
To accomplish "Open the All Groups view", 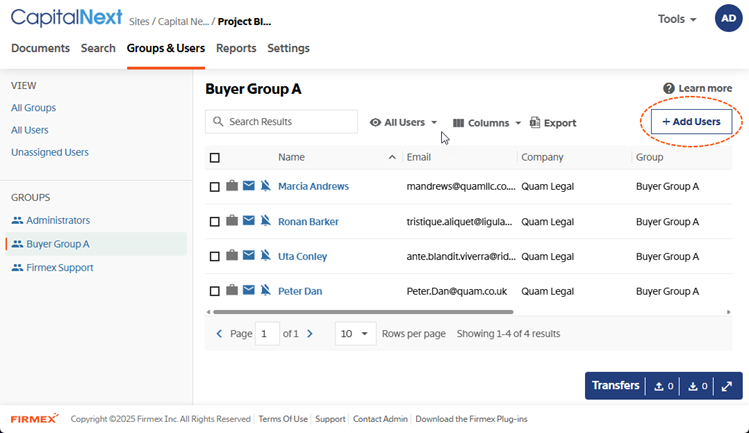I will pyautogui.click(x=33, y=108).
